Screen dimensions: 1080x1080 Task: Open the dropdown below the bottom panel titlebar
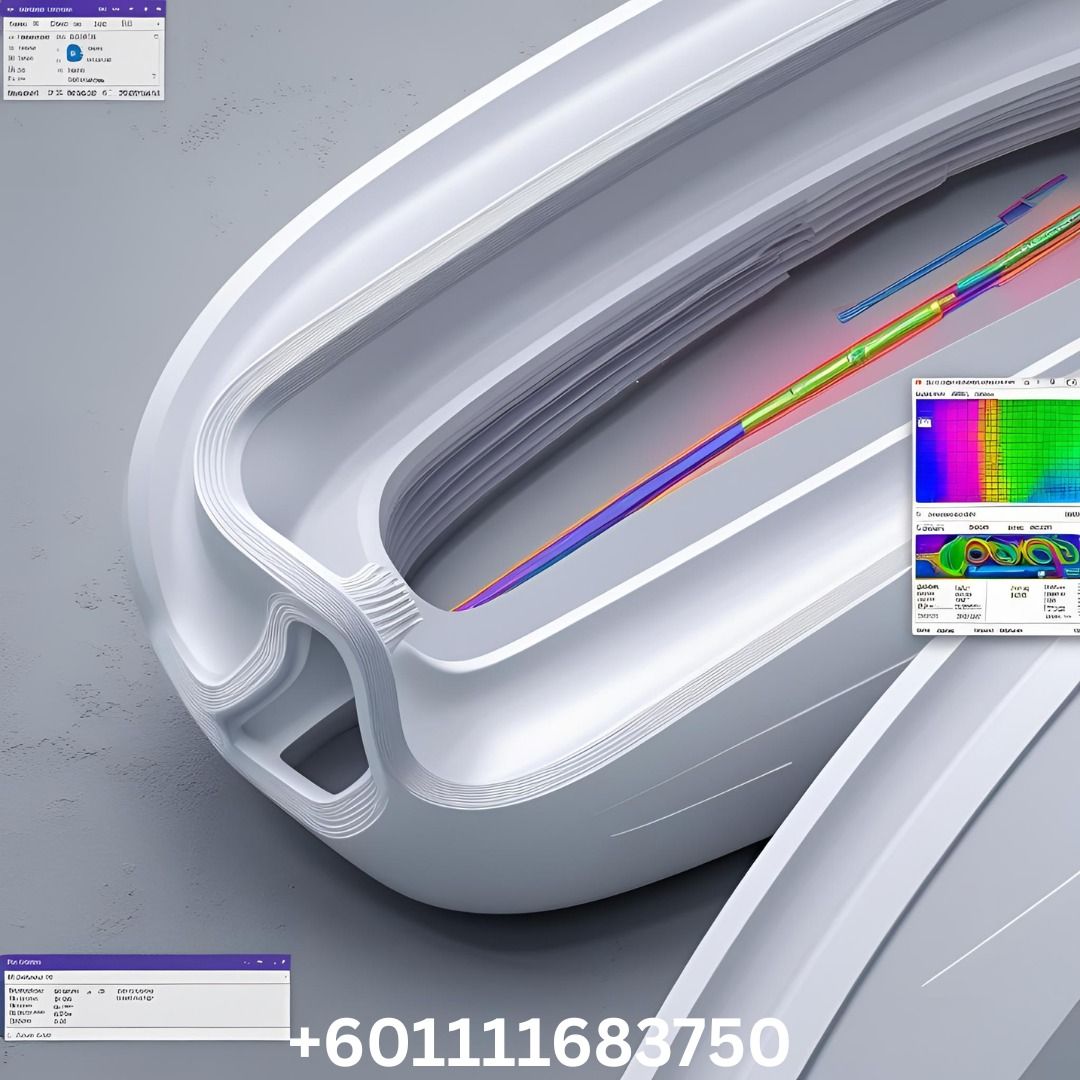pos(150,976)
